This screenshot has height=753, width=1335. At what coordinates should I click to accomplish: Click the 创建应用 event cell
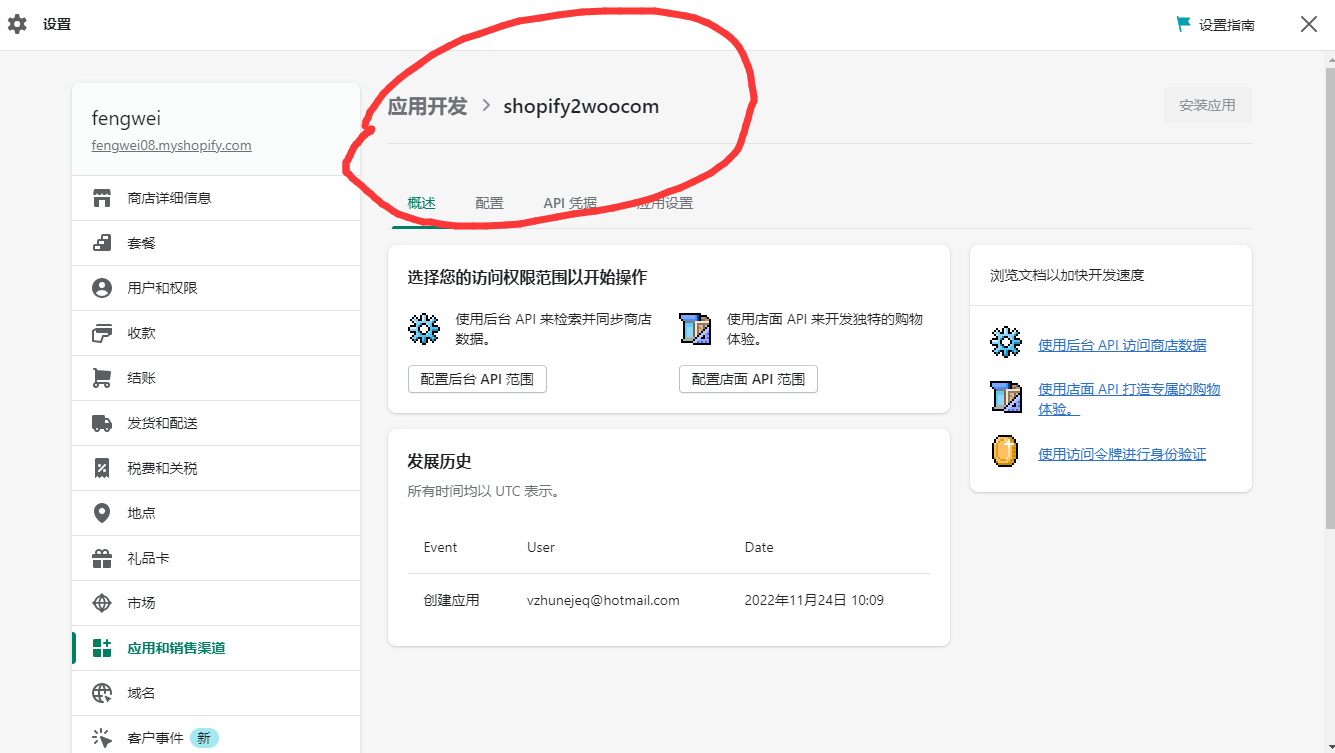click(451, 601)
